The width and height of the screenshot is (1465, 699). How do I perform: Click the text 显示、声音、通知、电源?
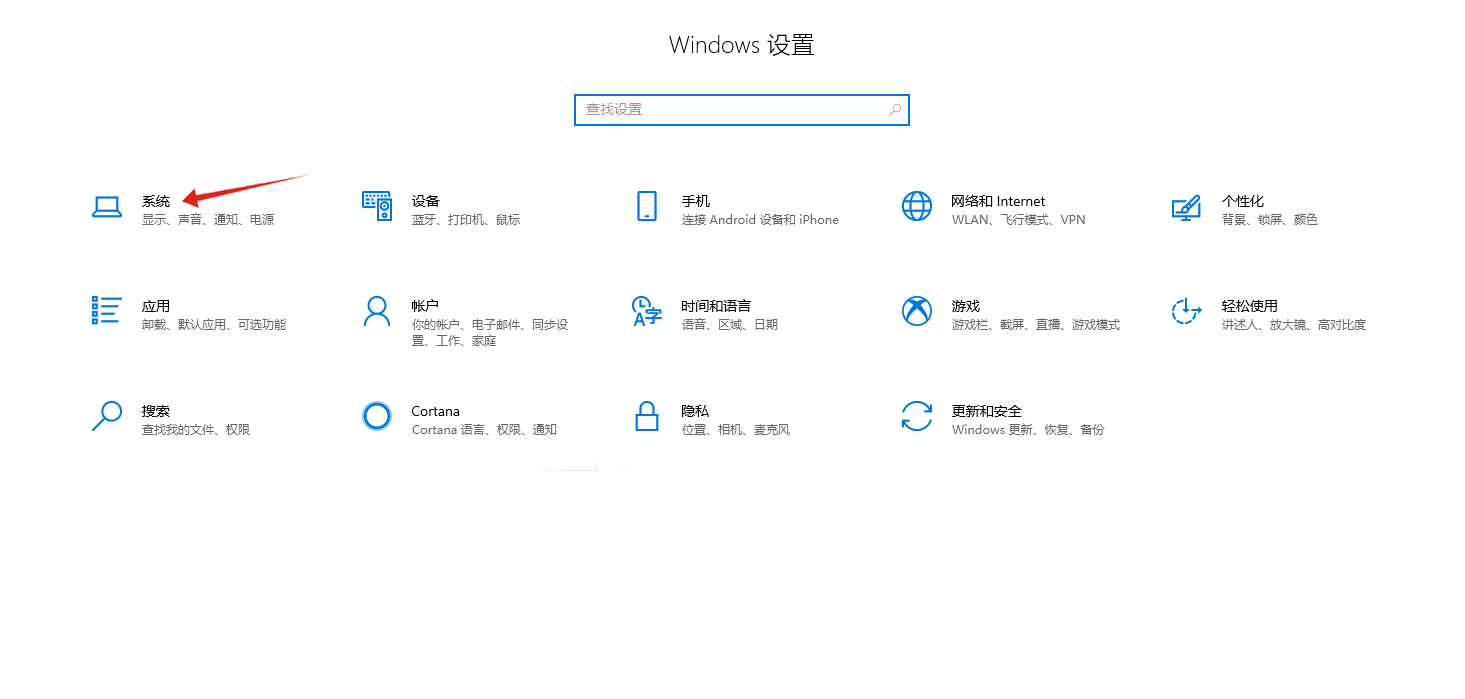(x=208, y=220)
